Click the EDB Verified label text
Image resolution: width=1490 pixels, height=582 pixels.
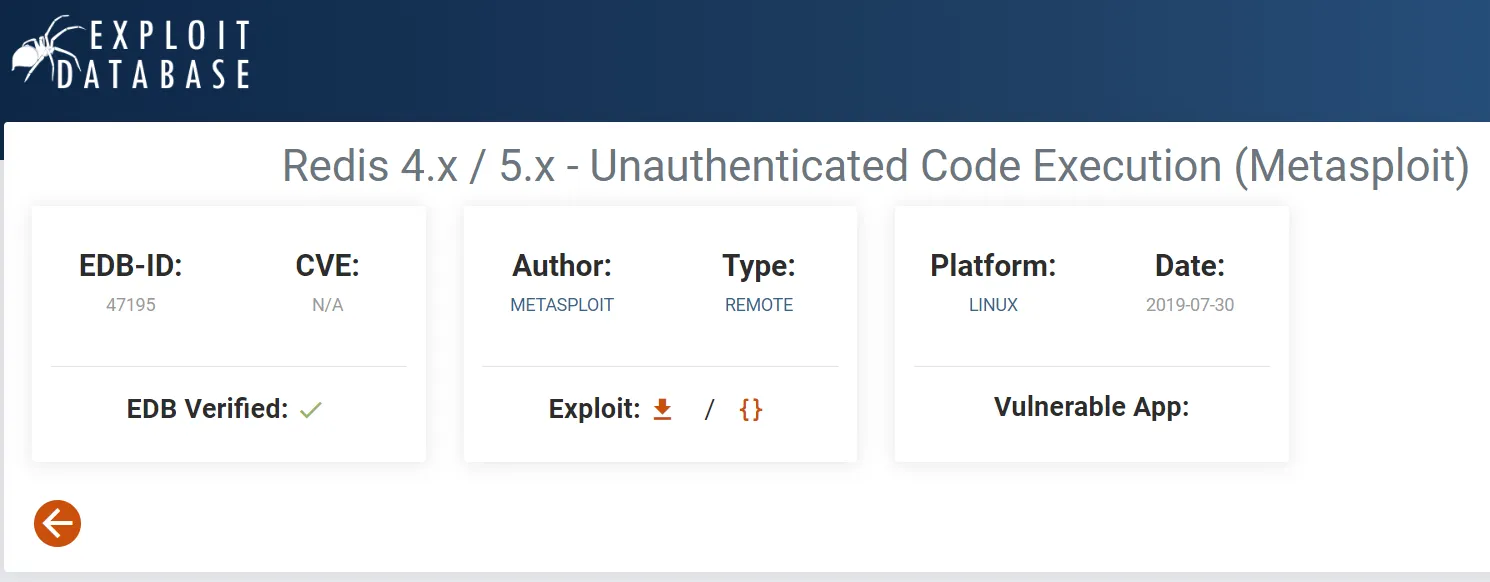207,409
